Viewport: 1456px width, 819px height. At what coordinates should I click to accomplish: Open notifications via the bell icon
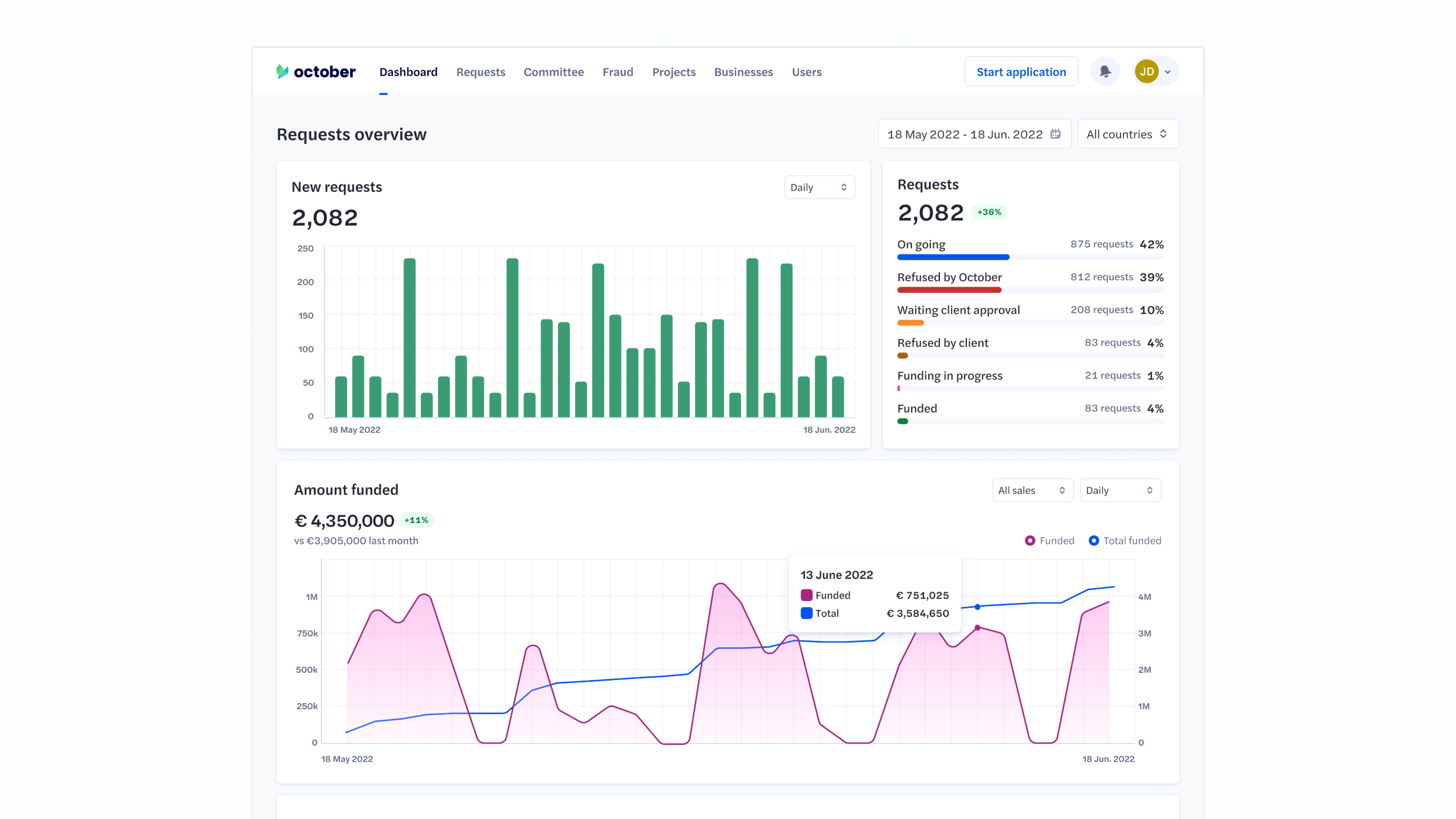pos(1105,71)
